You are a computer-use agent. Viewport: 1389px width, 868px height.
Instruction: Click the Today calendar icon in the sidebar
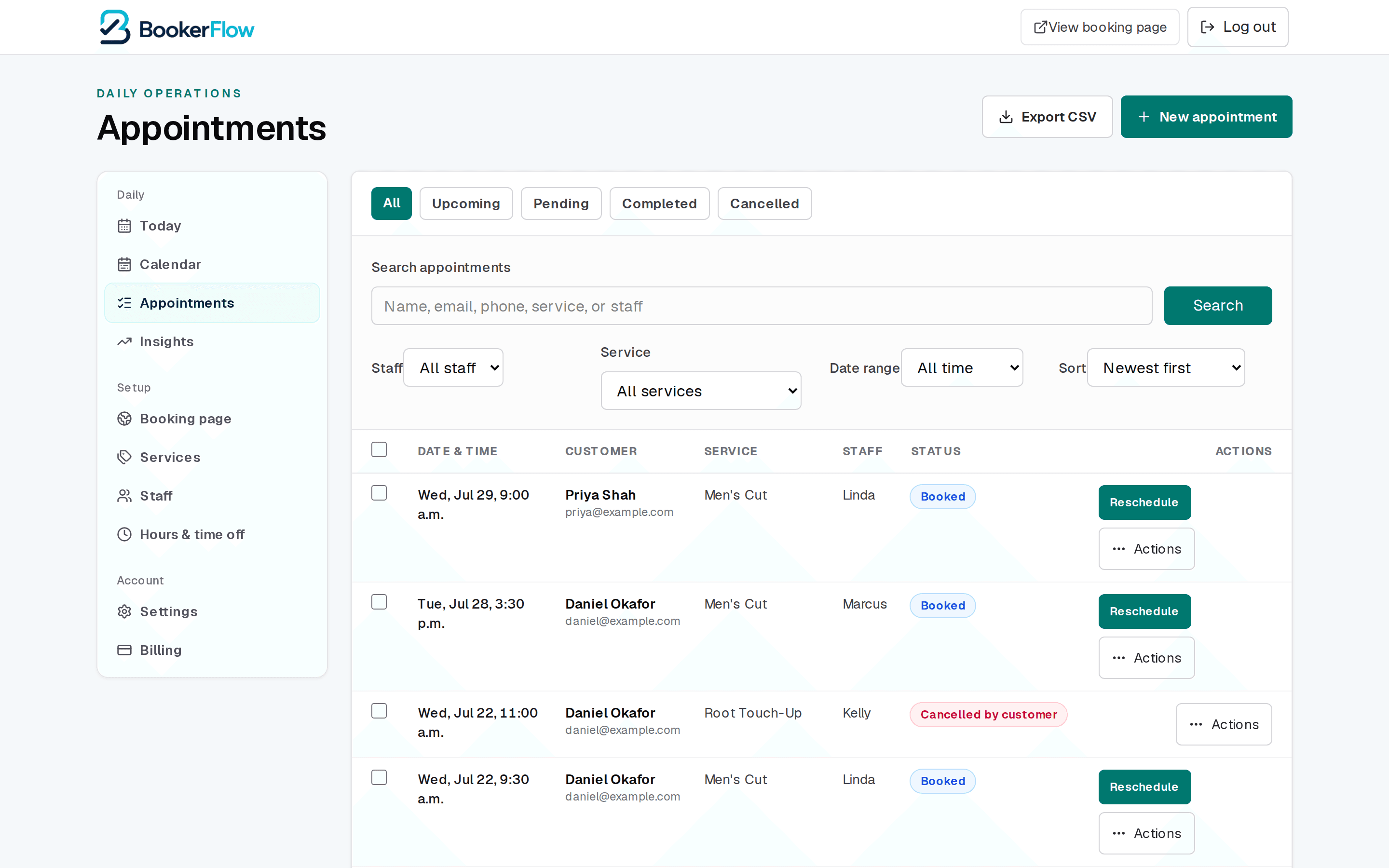tap(124, 226)
